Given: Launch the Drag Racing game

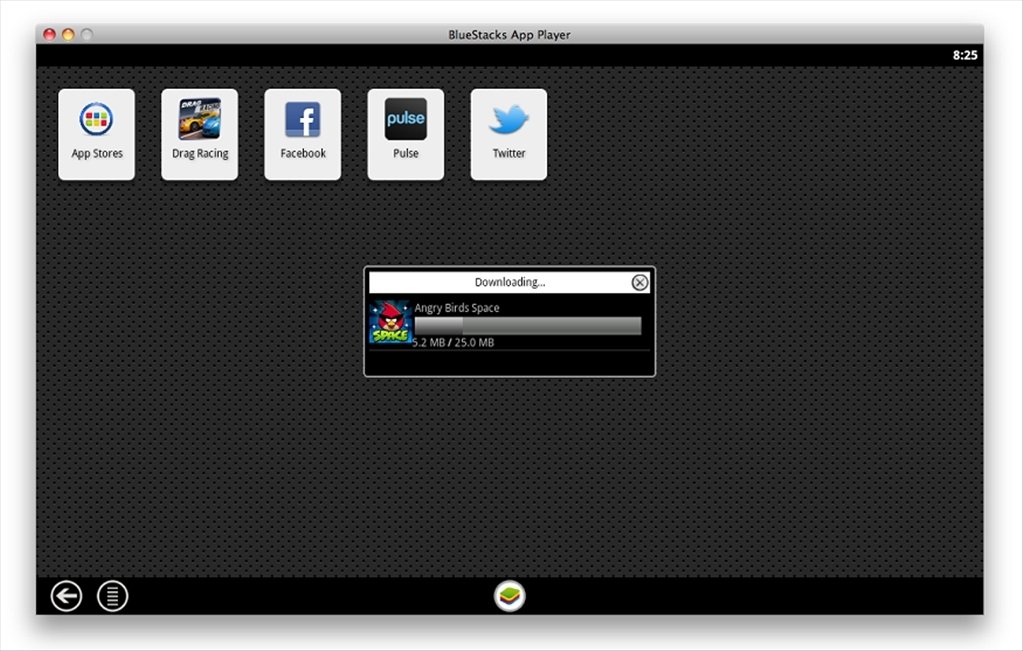Looking at the screenshot, I should click(200, 134).
